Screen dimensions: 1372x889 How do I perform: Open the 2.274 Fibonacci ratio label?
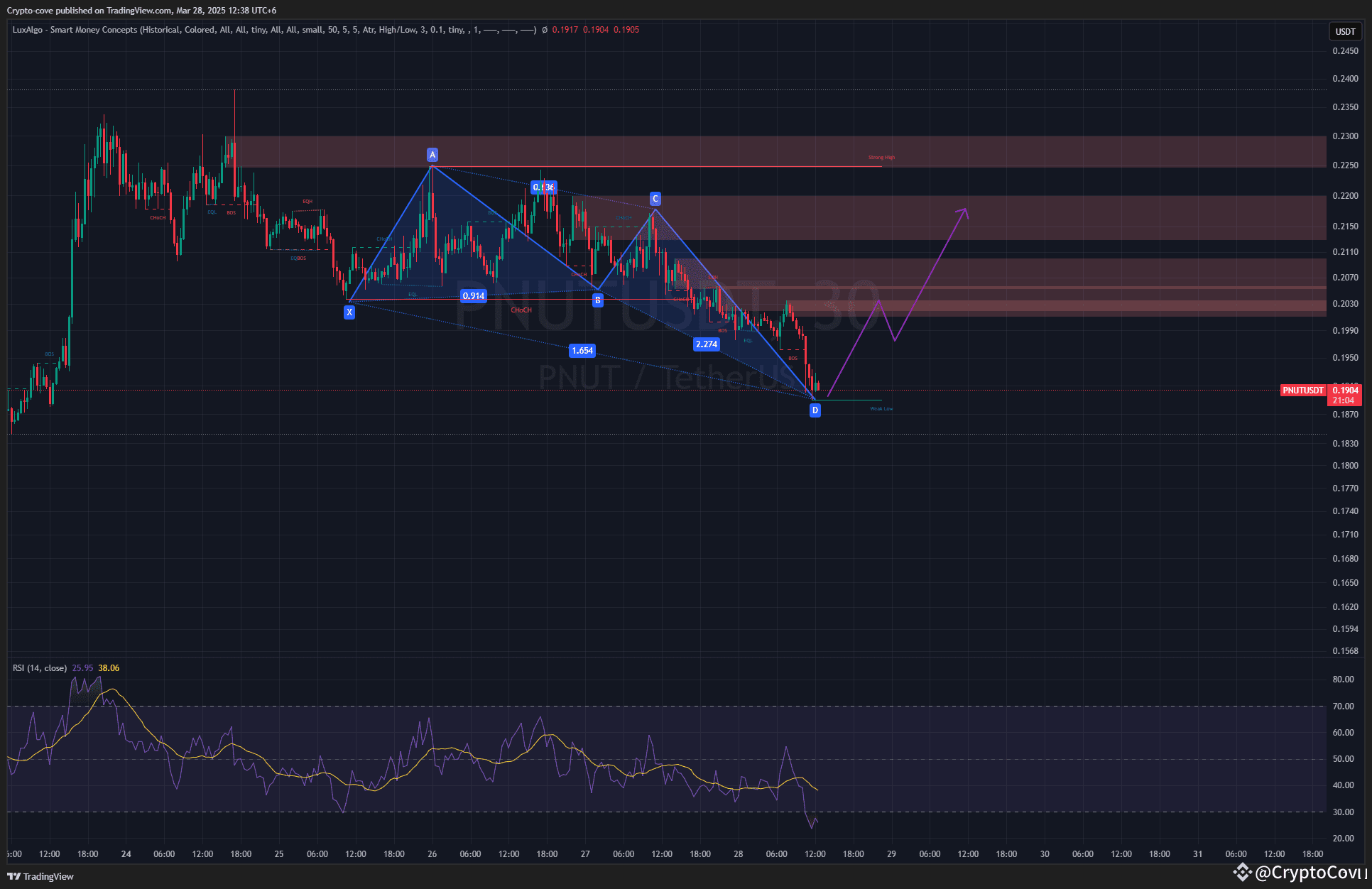[707, 344]
